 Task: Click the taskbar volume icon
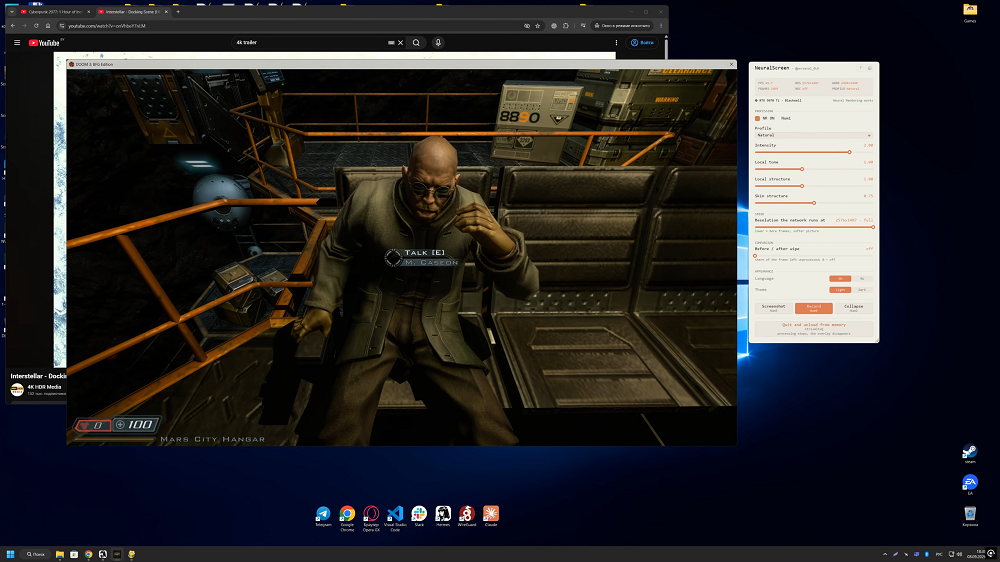pyautogui.click(x=959, y=554)
